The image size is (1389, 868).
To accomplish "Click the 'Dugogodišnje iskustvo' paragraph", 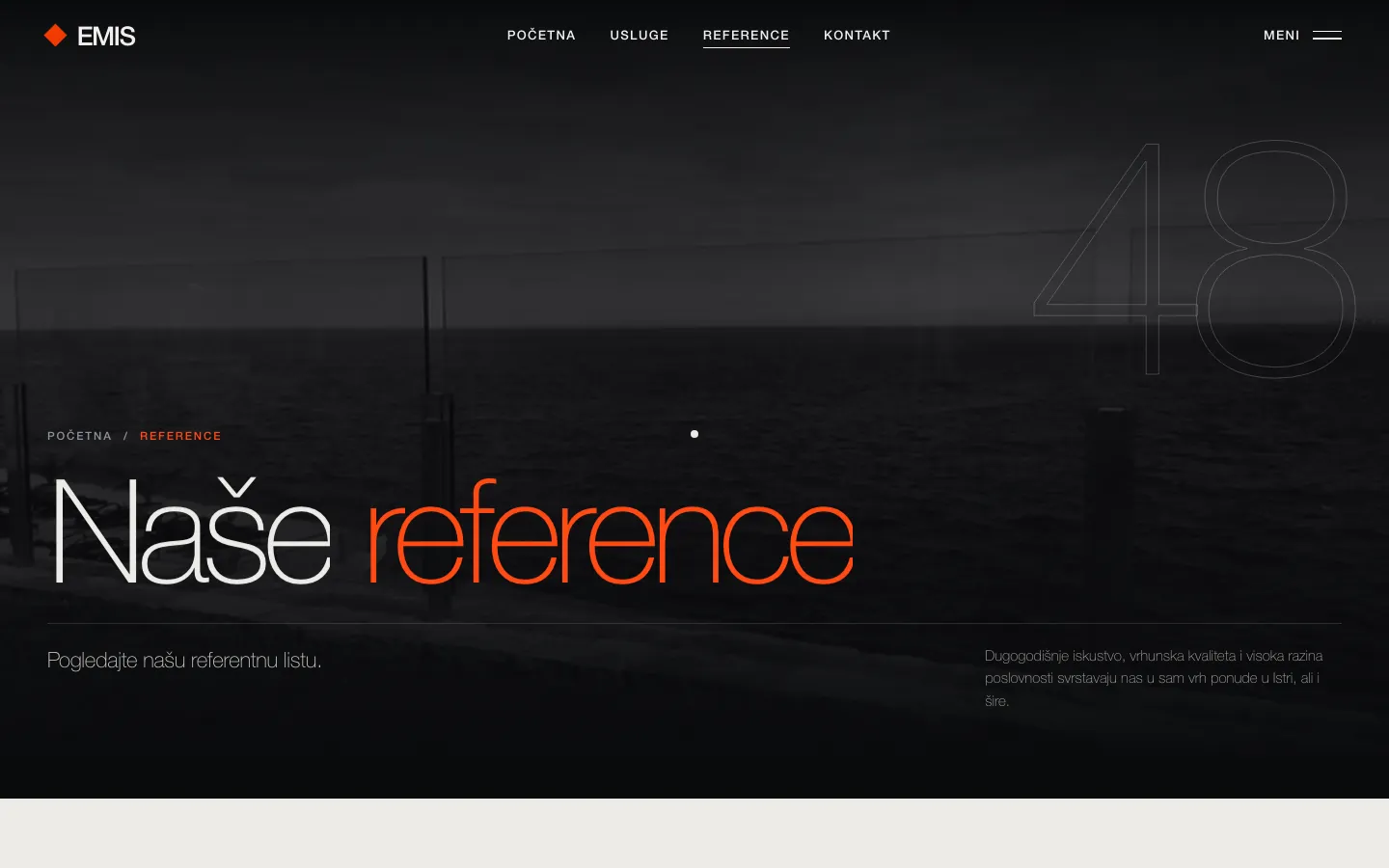I will pyautogui.click(x=1154, y=678).
